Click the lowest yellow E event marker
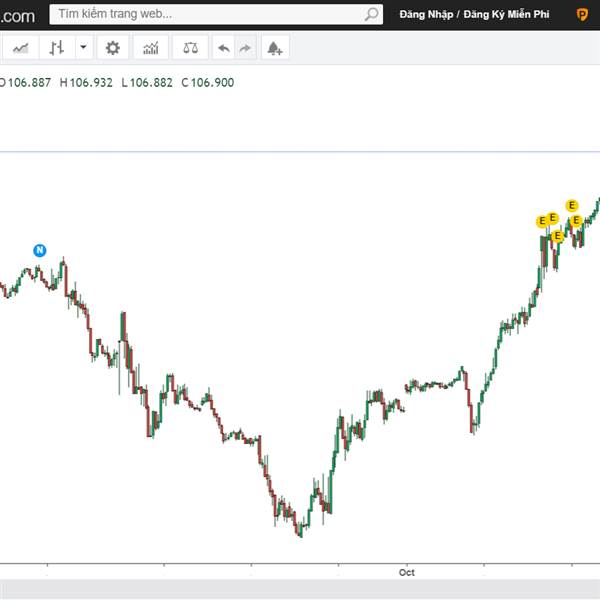The width and height of the screenshot is (600, 600). click(x=558, y=236)
